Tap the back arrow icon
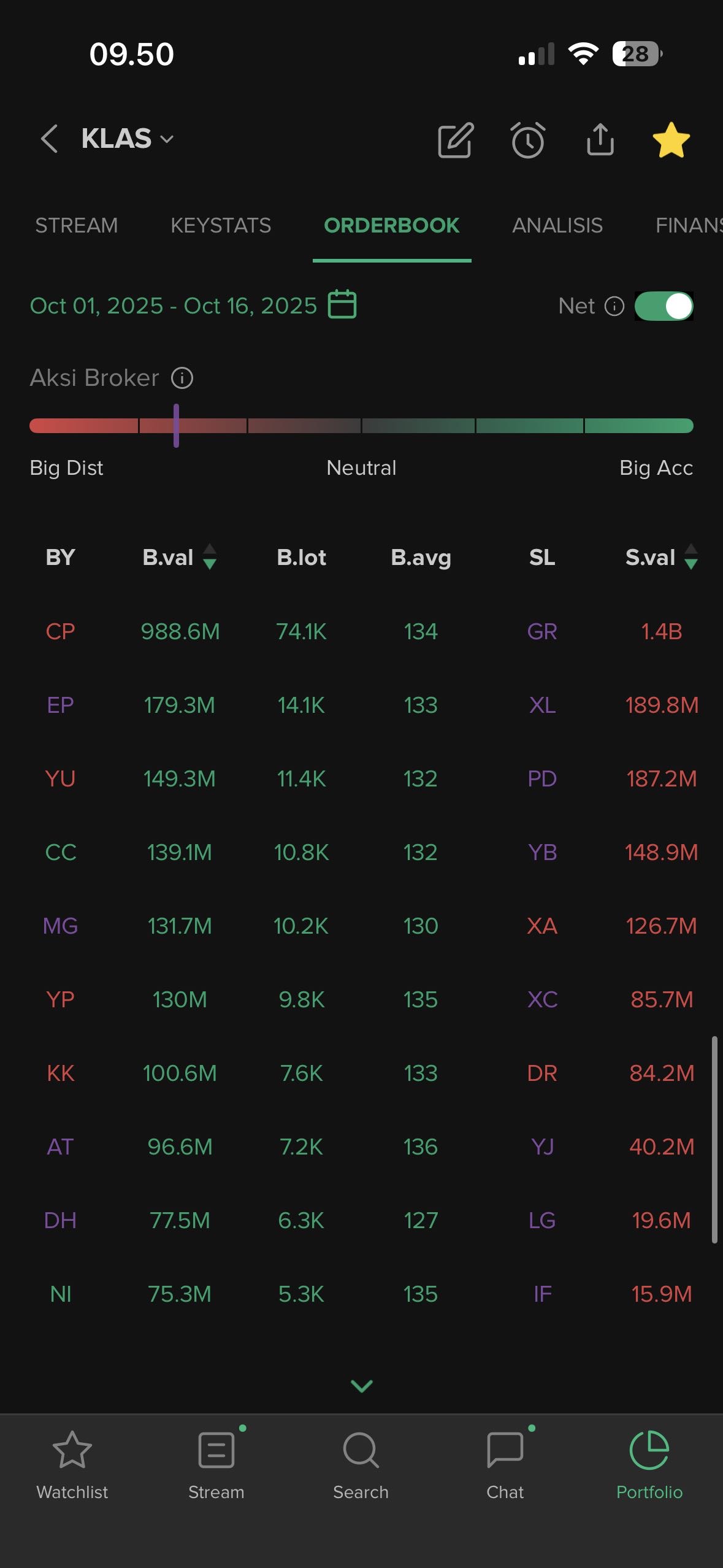 [50, 139]
